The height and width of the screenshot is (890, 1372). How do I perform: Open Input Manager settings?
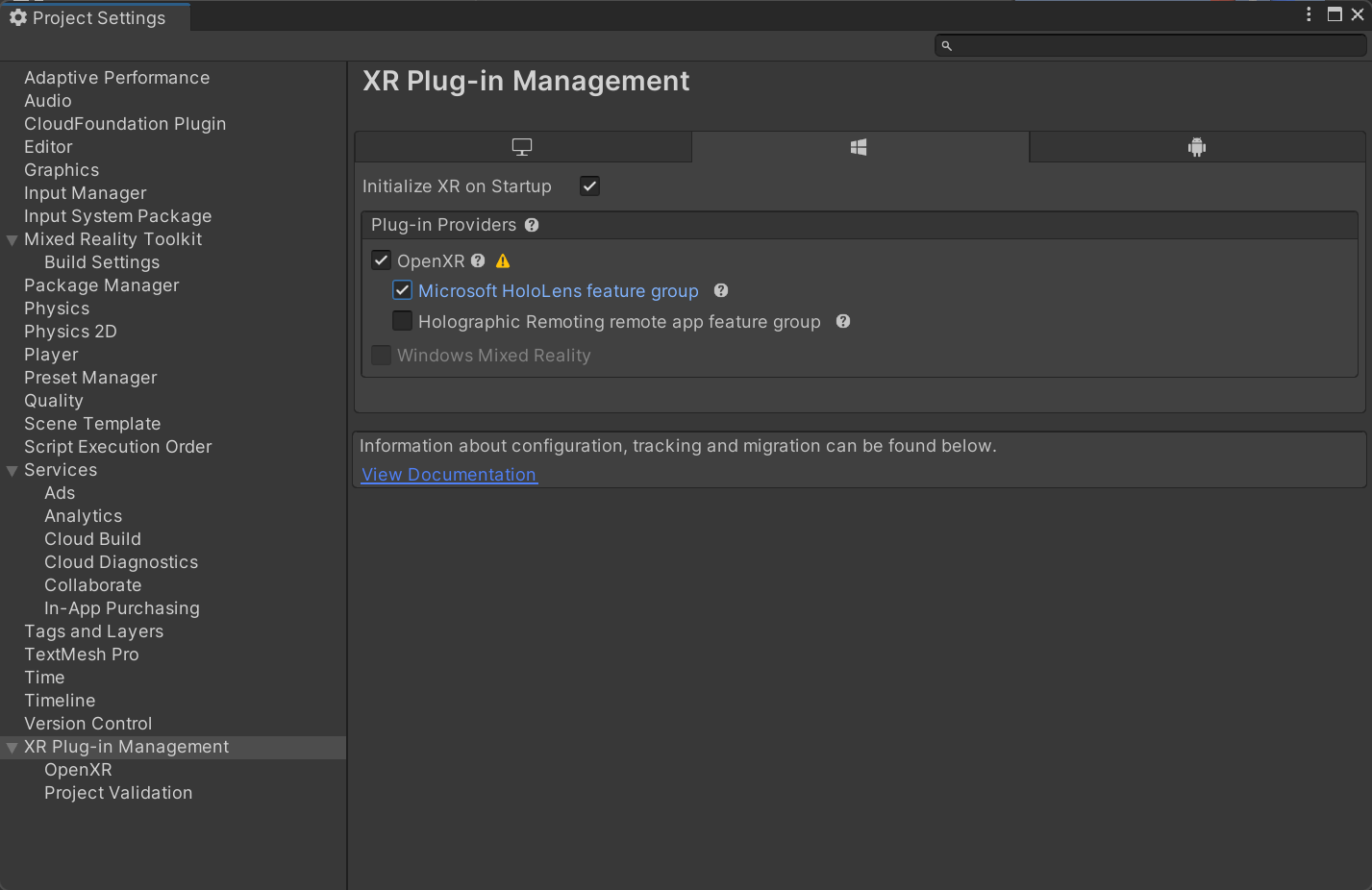(x=86, y=193)
